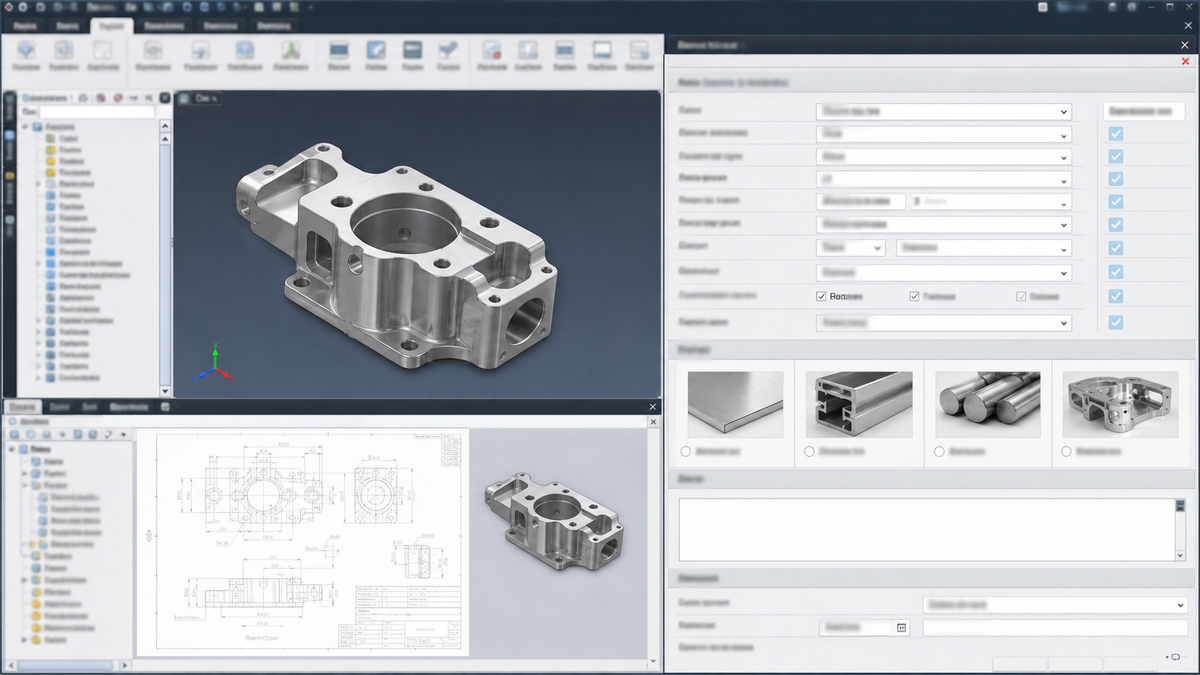1200x675 pixels.
Task: Collapse the root node of drawing panel tree
Action: 11,450
